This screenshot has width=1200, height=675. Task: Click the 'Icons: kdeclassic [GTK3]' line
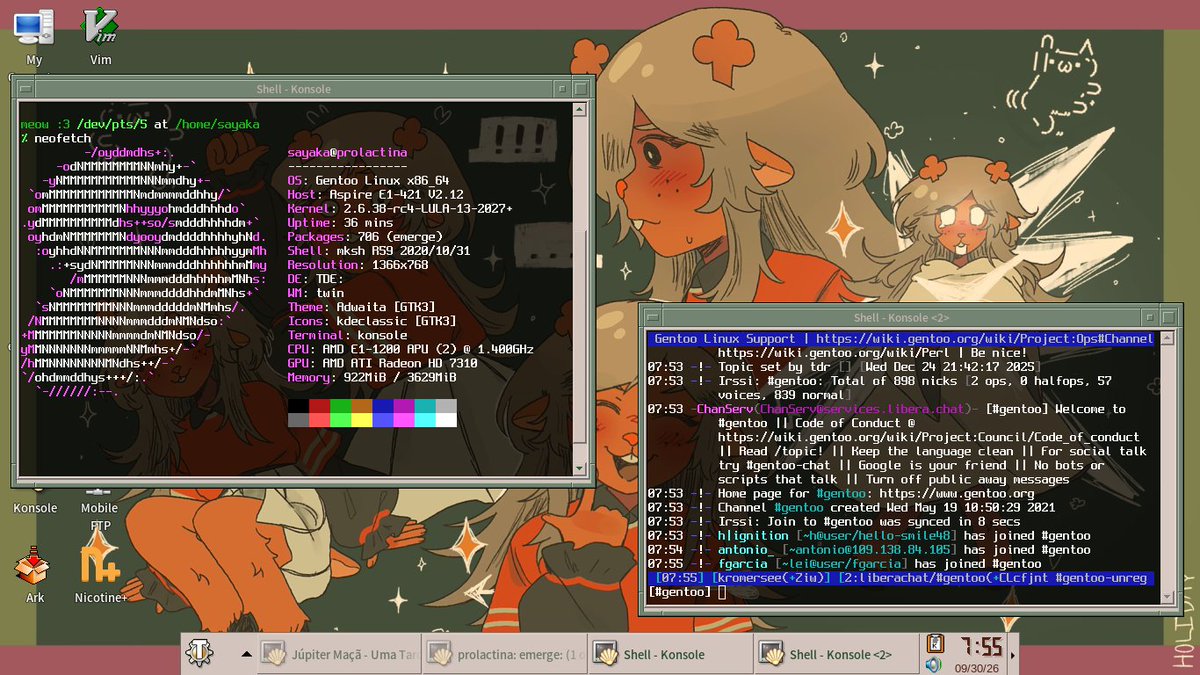pyautogui.click(x=372, y=320)
